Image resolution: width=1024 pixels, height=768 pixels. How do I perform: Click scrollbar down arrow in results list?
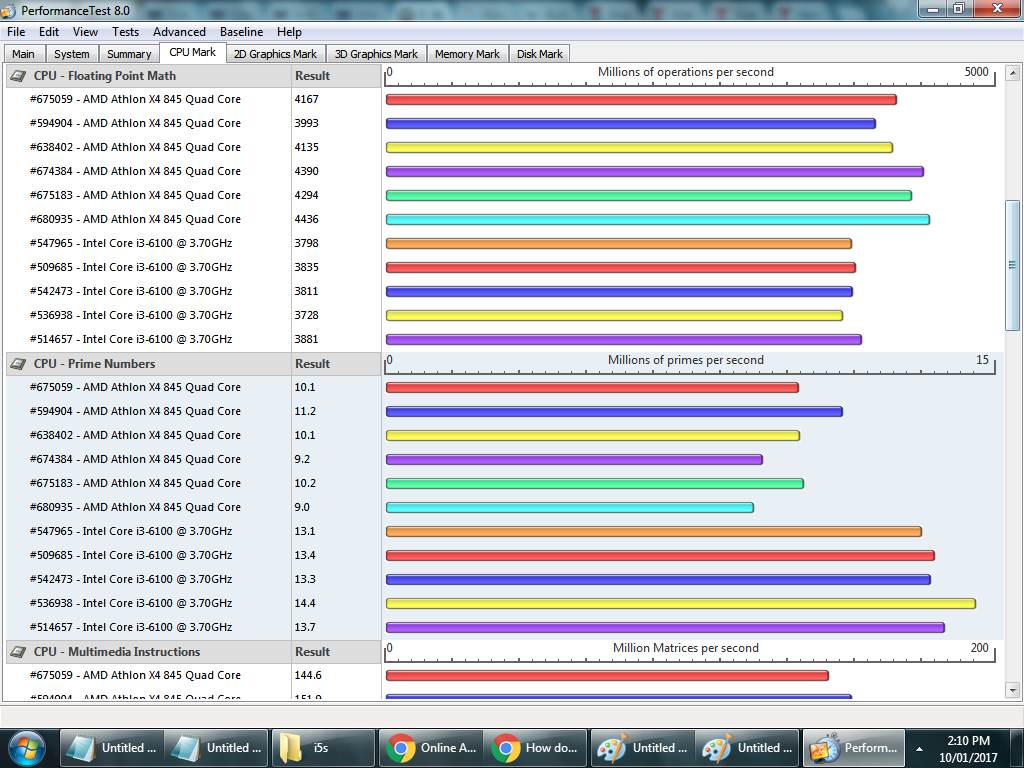pyautogui.click(x=1012, y=690)
